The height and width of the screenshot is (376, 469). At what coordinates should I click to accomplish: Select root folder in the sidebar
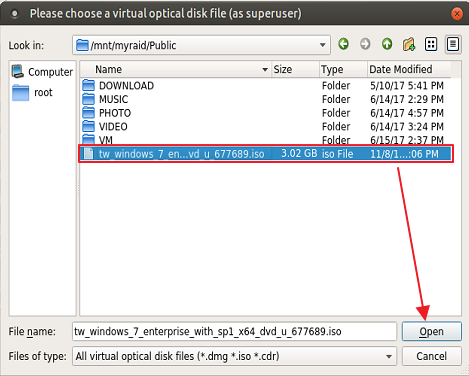point(32,92)
